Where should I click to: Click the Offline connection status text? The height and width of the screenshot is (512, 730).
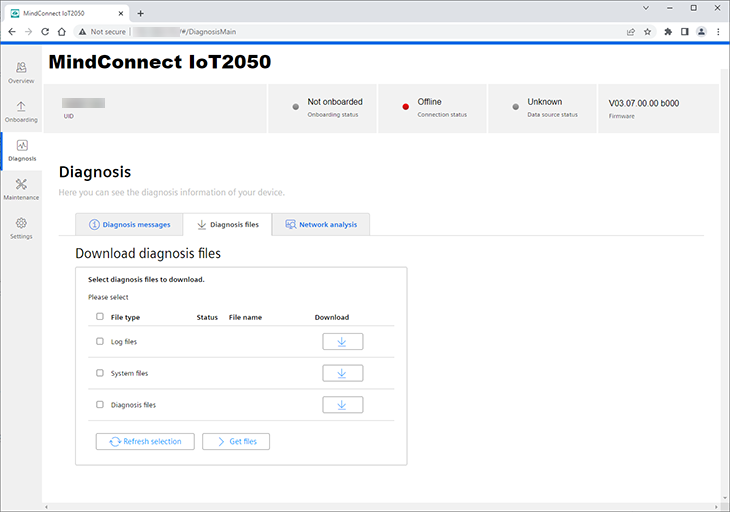point(429,101)
